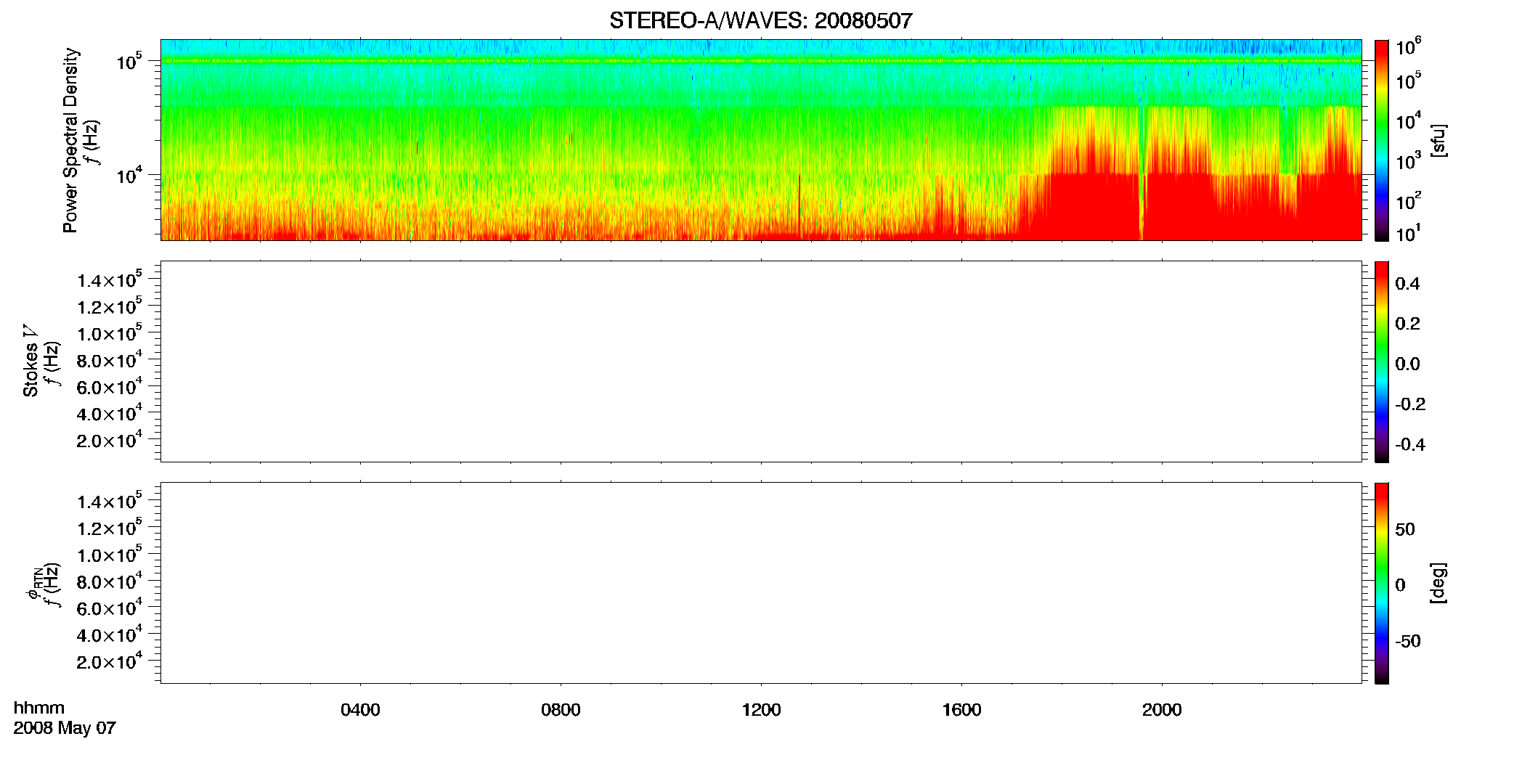Screen dimensions: 1522x784
Task: Click 8.0×10^4 tick on Stokes V axis
Action: (110, 360)
